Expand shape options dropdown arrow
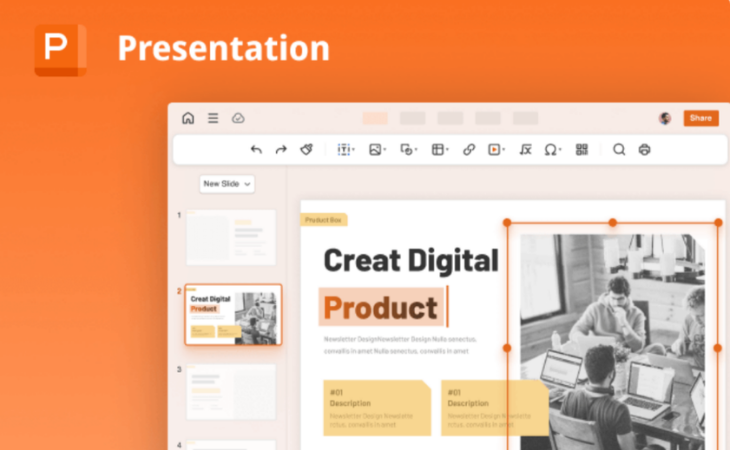730x450 pixels. (416, 150)
